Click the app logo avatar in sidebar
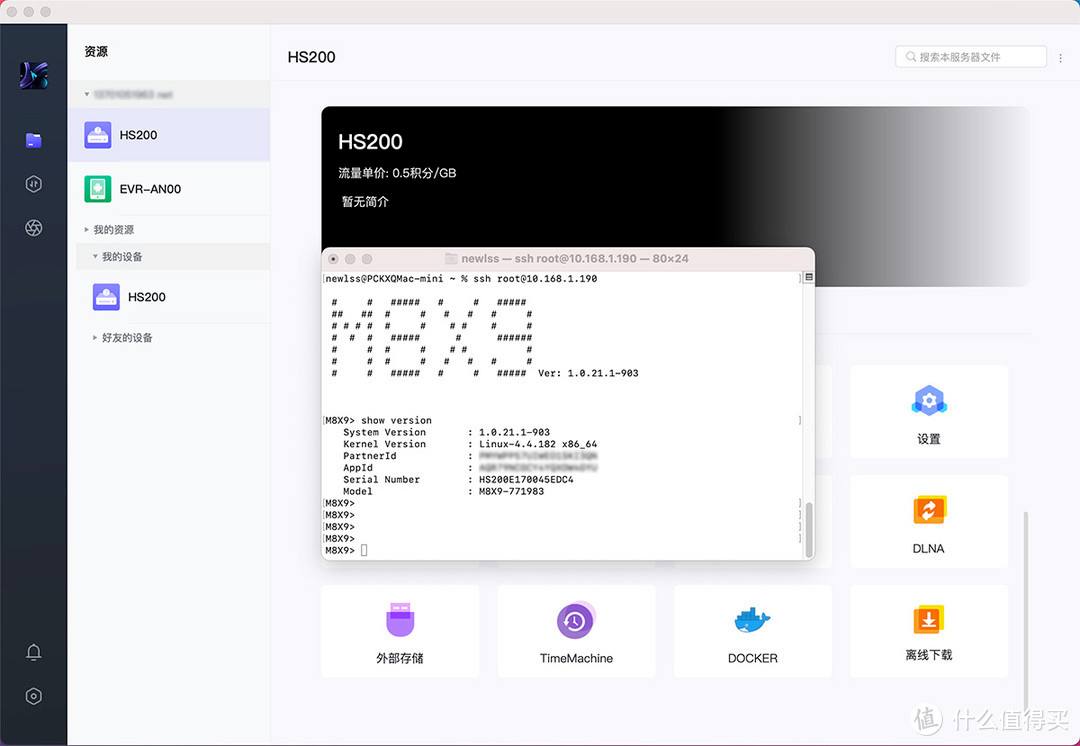 pyautogui.click(x=33, y=75)
